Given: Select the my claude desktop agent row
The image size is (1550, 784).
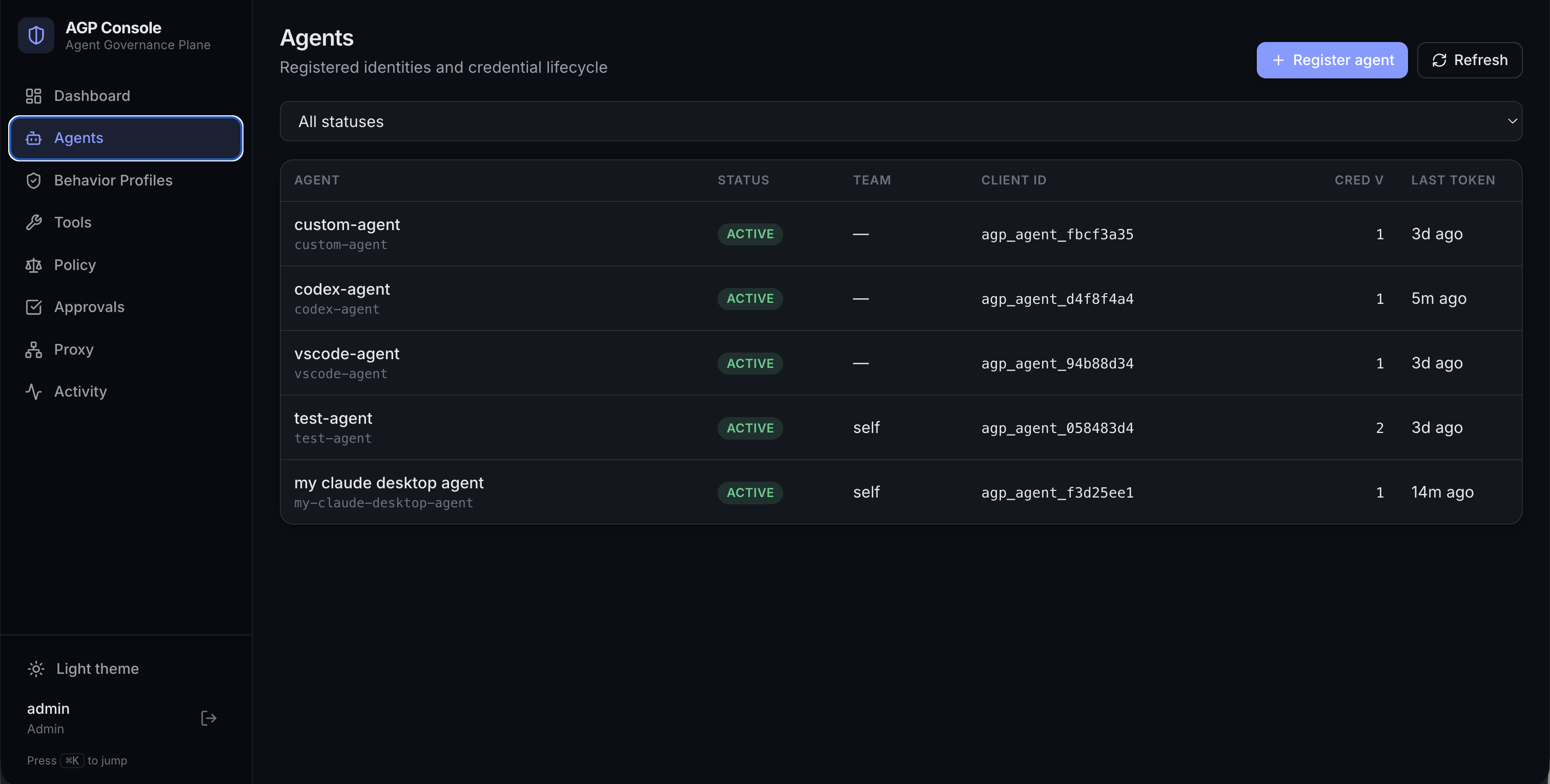Looking at the screenshot, I should (x=901, y=492).
